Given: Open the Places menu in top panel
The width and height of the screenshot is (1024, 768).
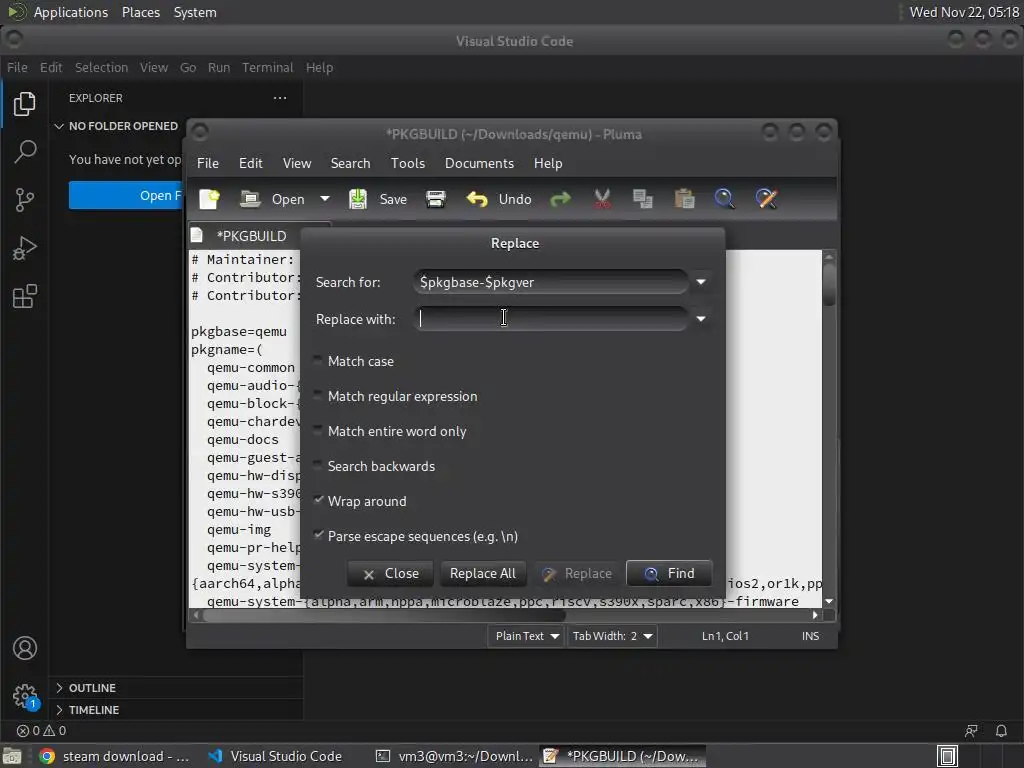Looking at the screenshot, I should coord(140,12).
